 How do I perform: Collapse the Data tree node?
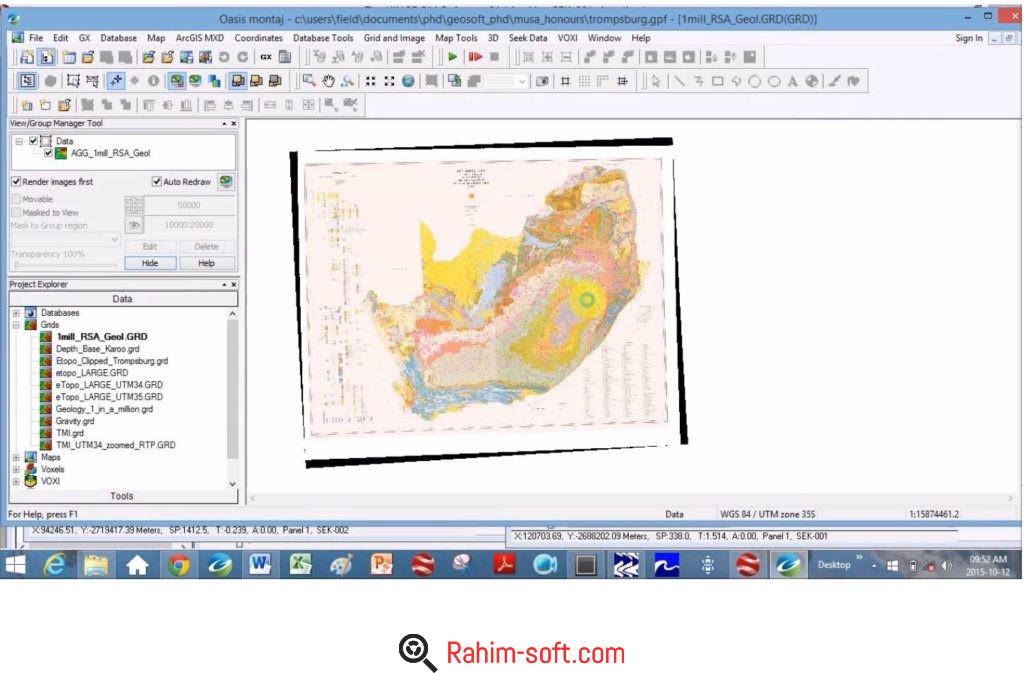[19, 141]
